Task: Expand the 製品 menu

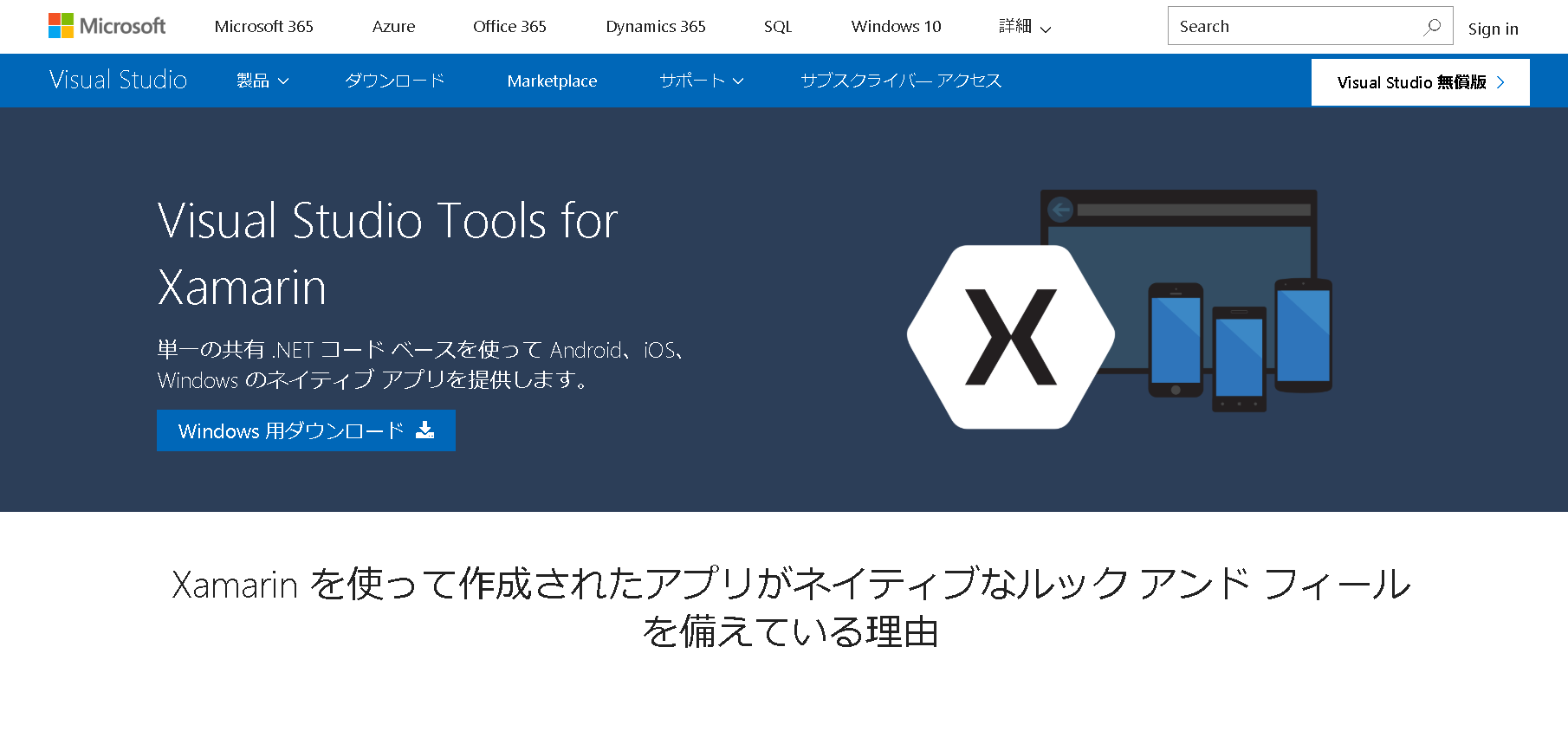Action: point(262,81)
